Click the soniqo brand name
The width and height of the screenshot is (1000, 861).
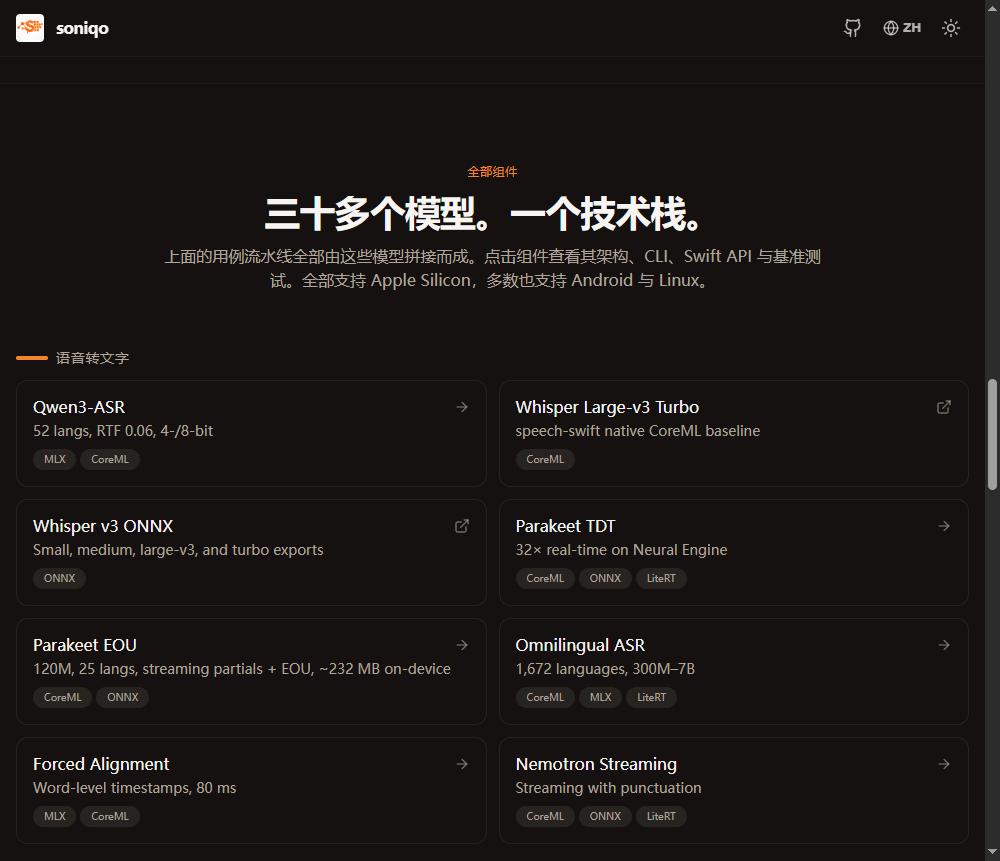tap(82, 28)
